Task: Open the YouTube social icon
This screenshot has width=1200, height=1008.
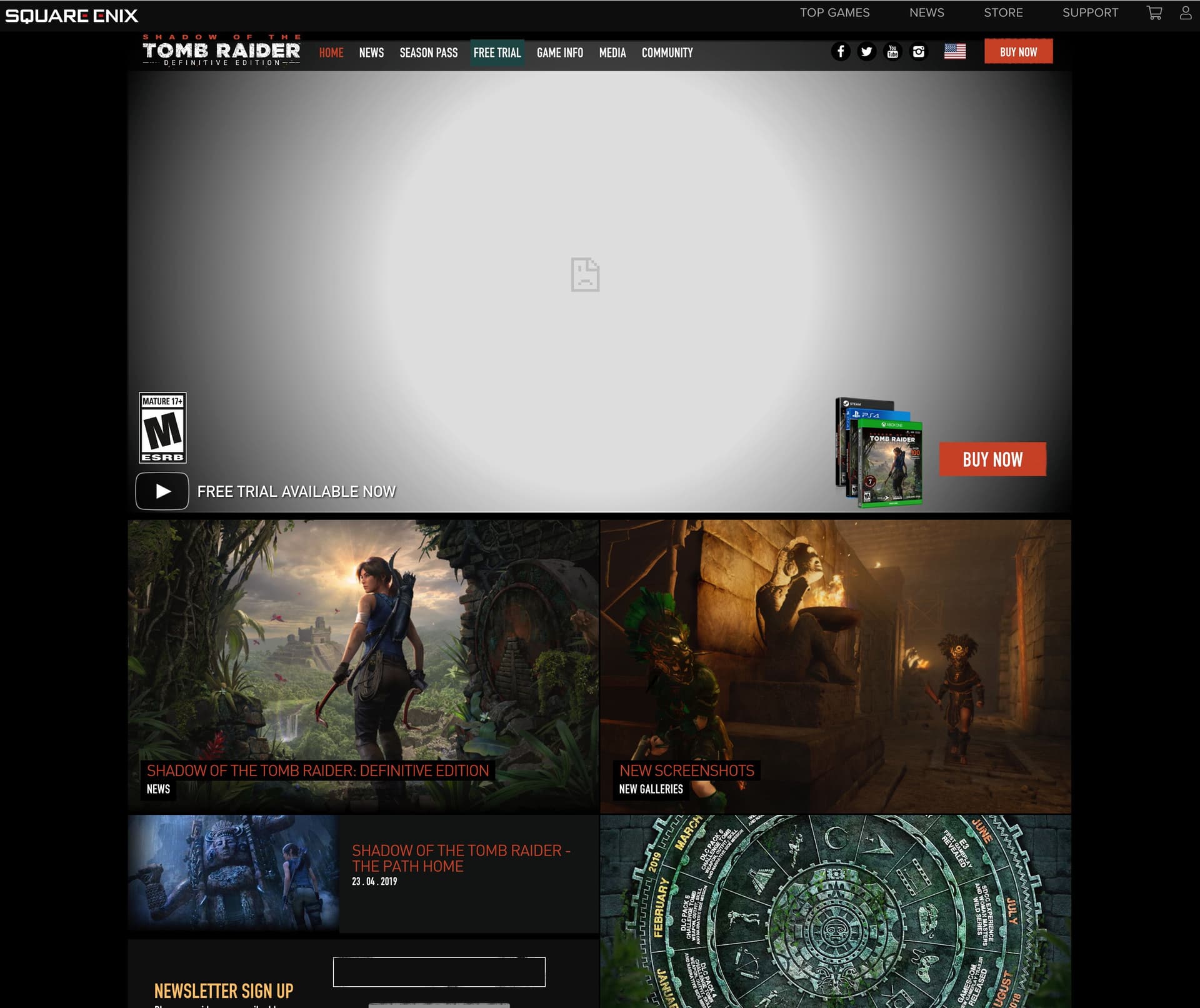Action: point(892,51)
